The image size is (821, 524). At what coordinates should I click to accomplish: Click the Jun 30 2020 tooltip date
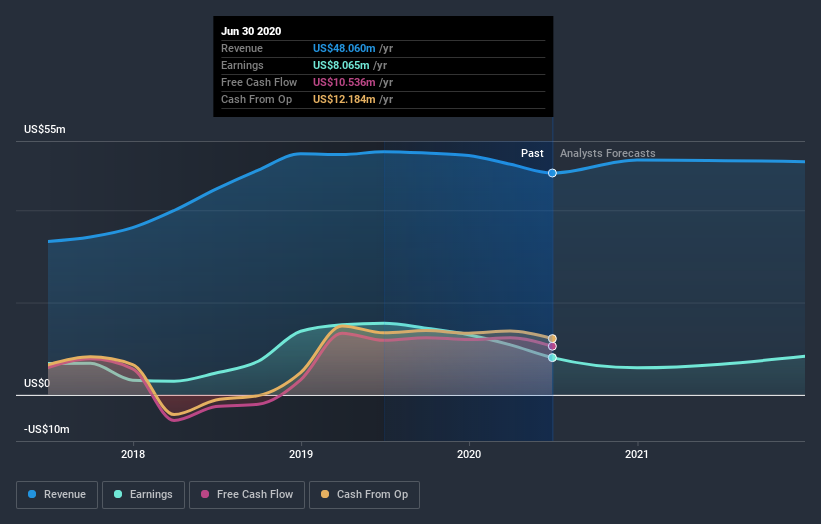251,31
